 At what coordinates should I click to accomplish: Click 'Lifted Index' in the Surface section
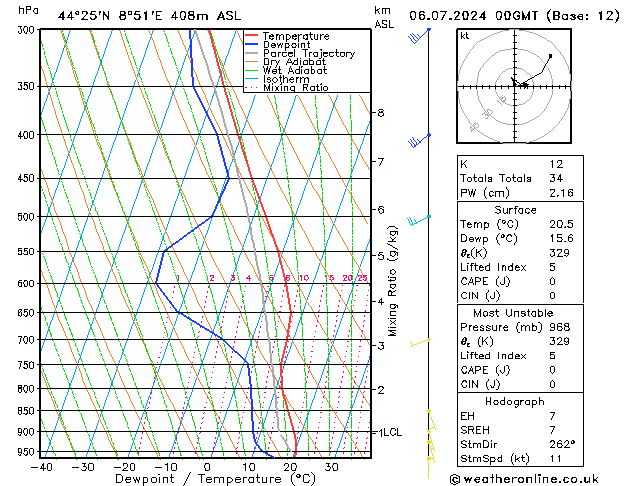pyautogui.click(x=493, y=267)
